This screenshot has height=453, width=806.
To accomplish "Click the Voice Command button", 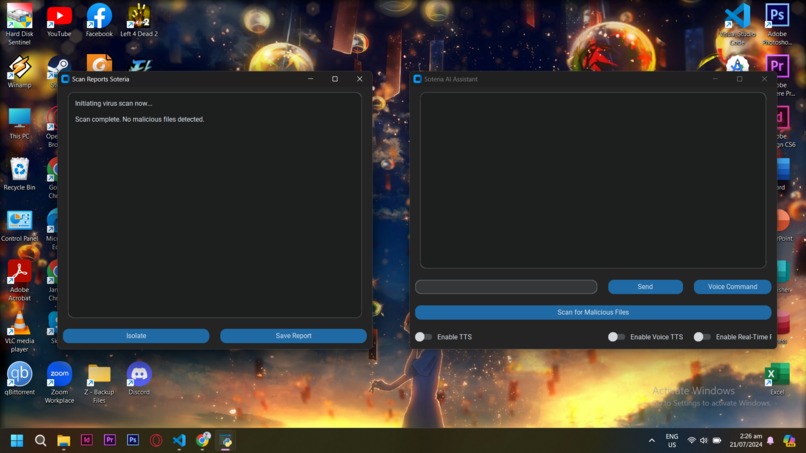I will 732,287.
